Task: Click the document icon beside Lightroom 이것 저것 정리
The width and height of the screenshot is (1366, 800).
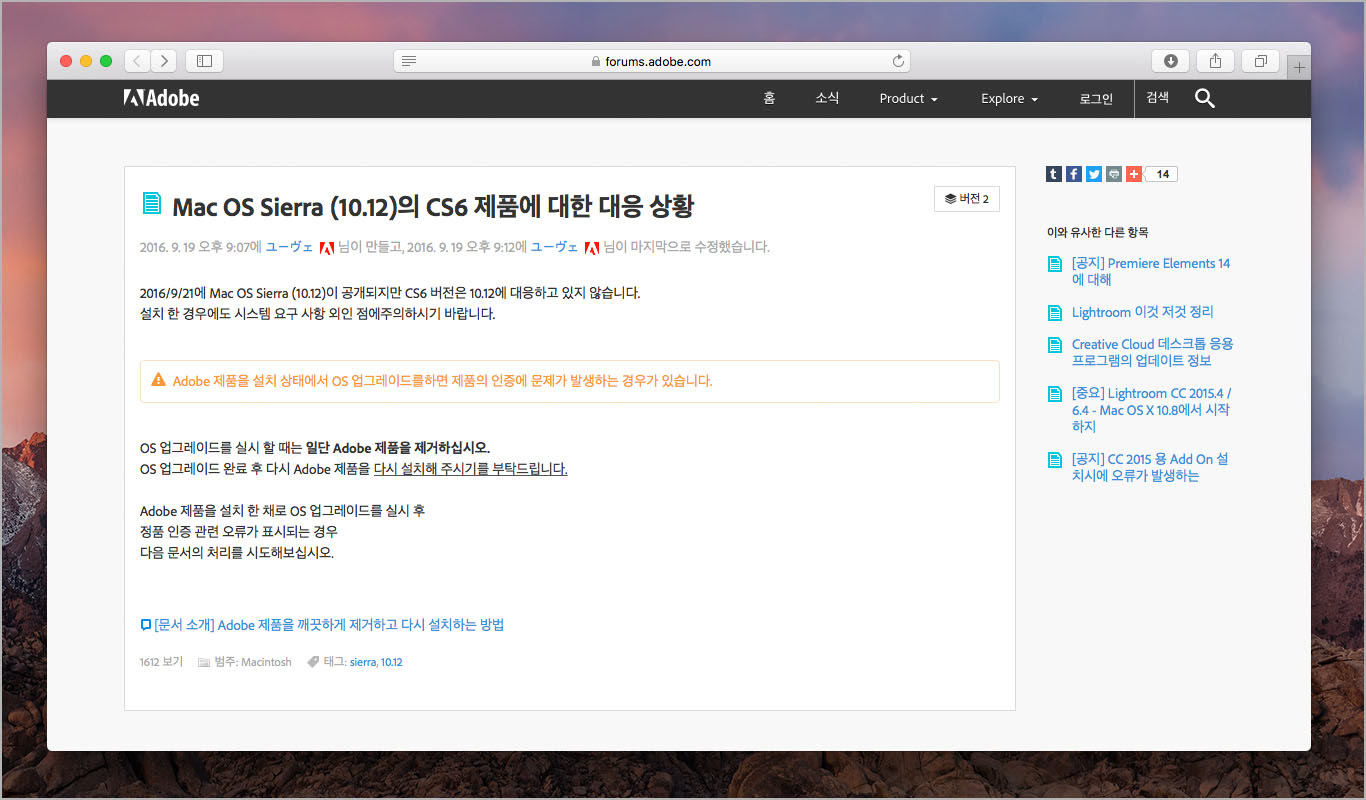Action: click(1054, 313)
